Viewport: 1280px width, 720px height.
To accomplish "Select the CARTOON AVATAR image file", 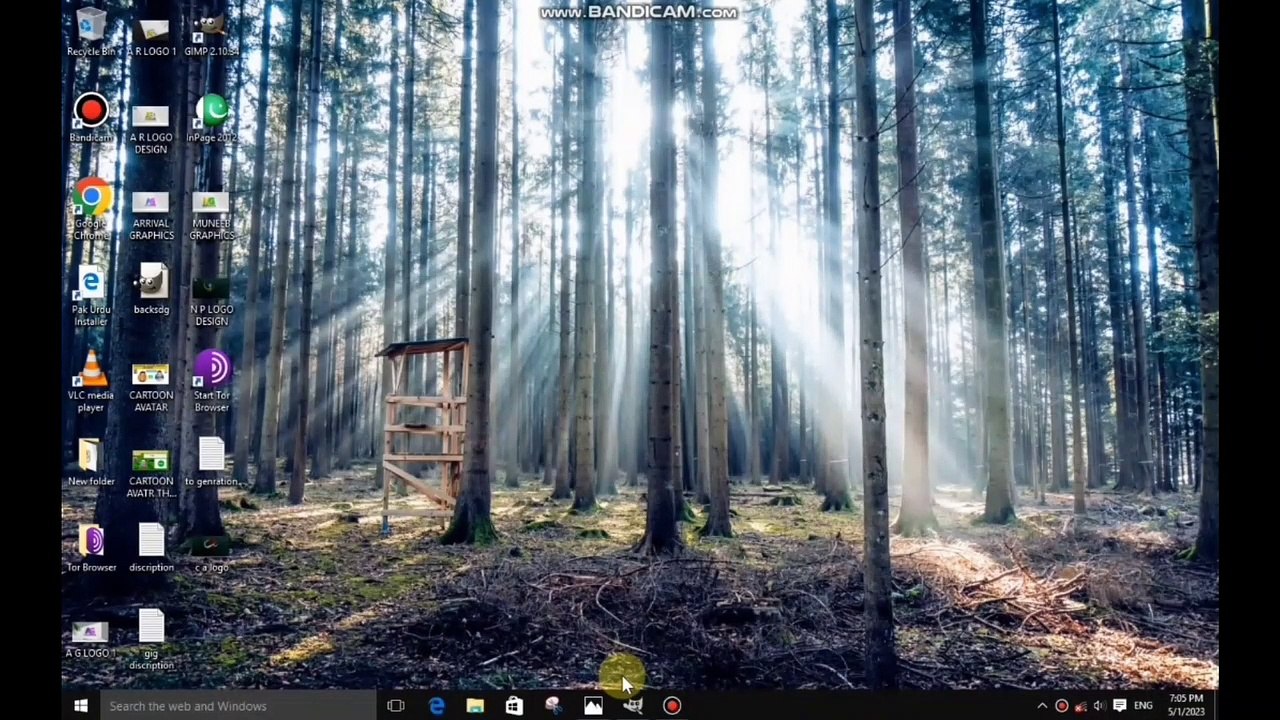I will point(151,376).
